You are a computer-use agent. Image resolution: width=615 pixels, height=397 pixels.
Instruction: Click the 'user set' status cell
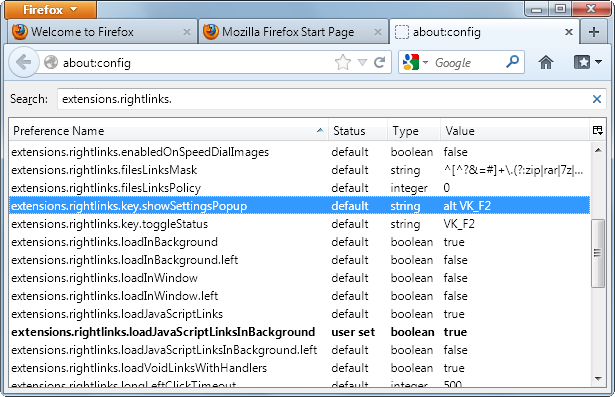click(x=353, y=332)
